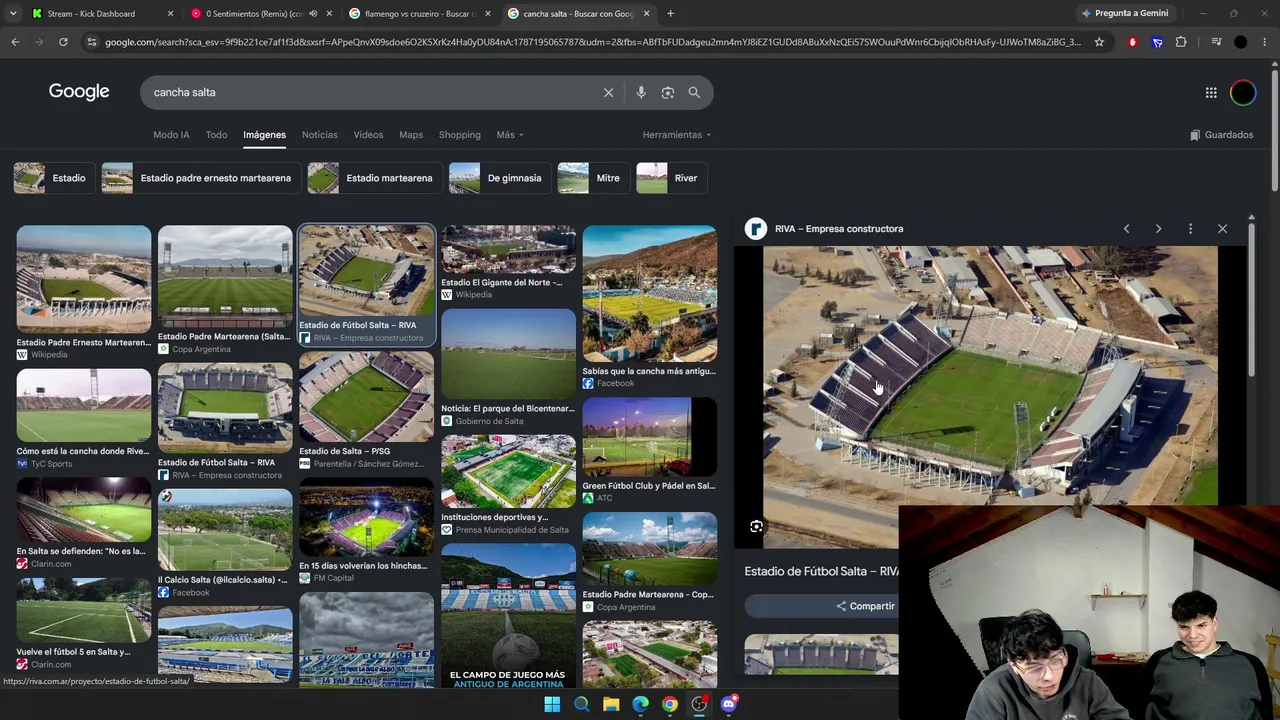1280x720 pixels.
Task: Filter by Estadio padre ernesto martearena chip
Action: coord(201,178)
